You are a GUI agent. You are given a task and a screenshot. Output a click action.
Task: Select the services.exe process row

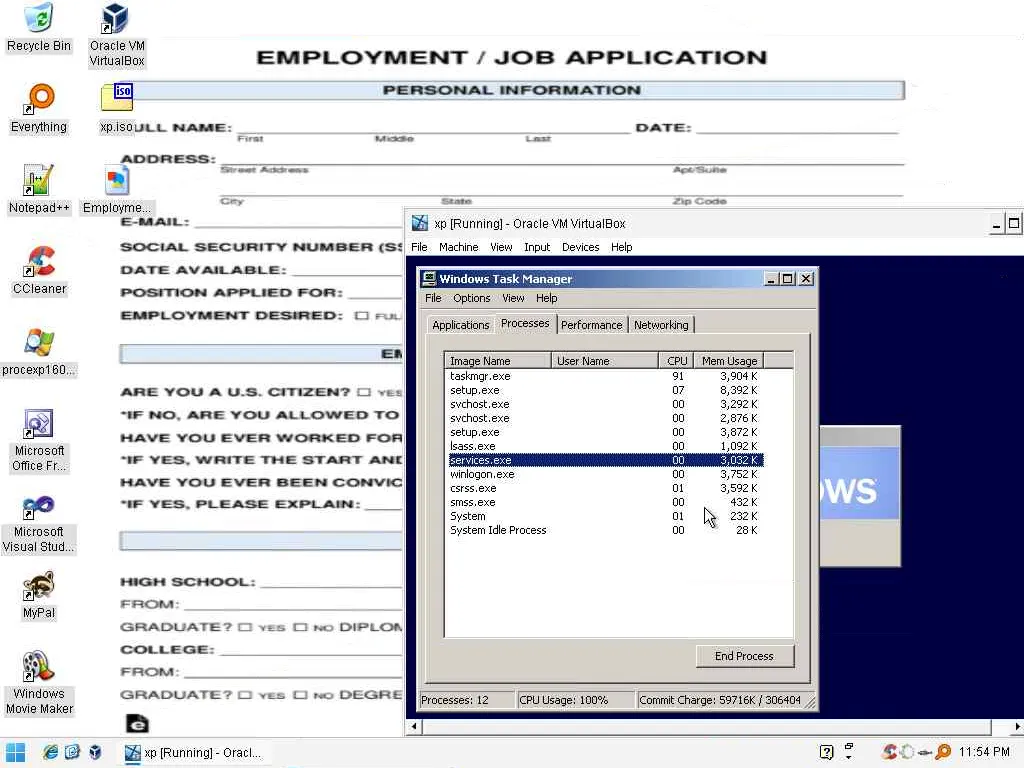click(x=605, y=460)
